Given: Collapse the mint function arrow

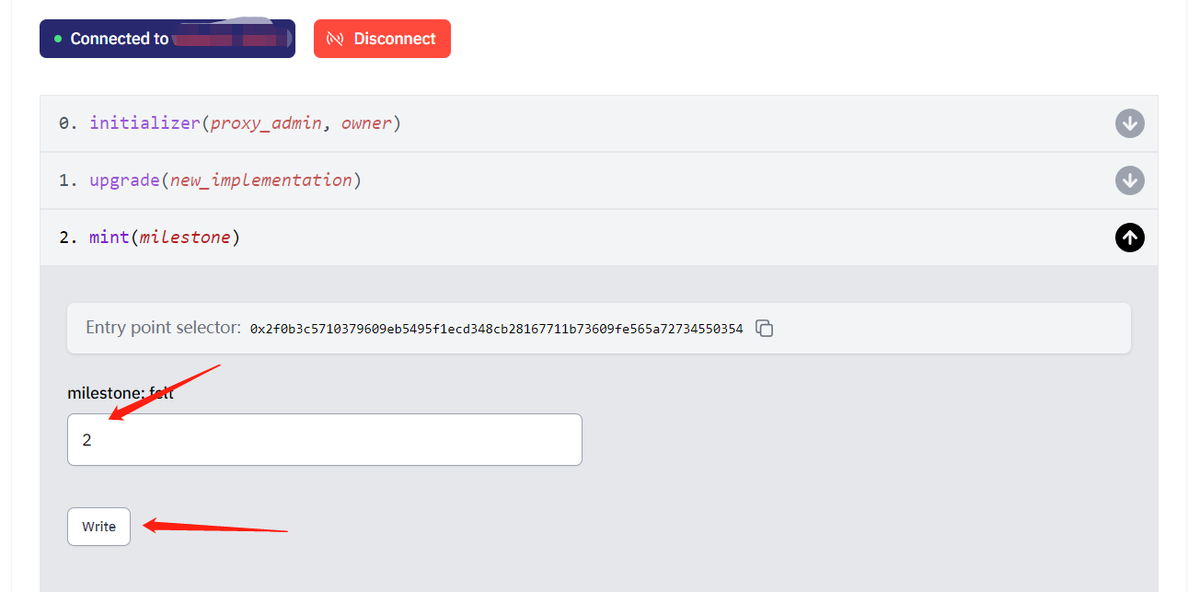Looking at the screenshot, I should (1129, 237).
